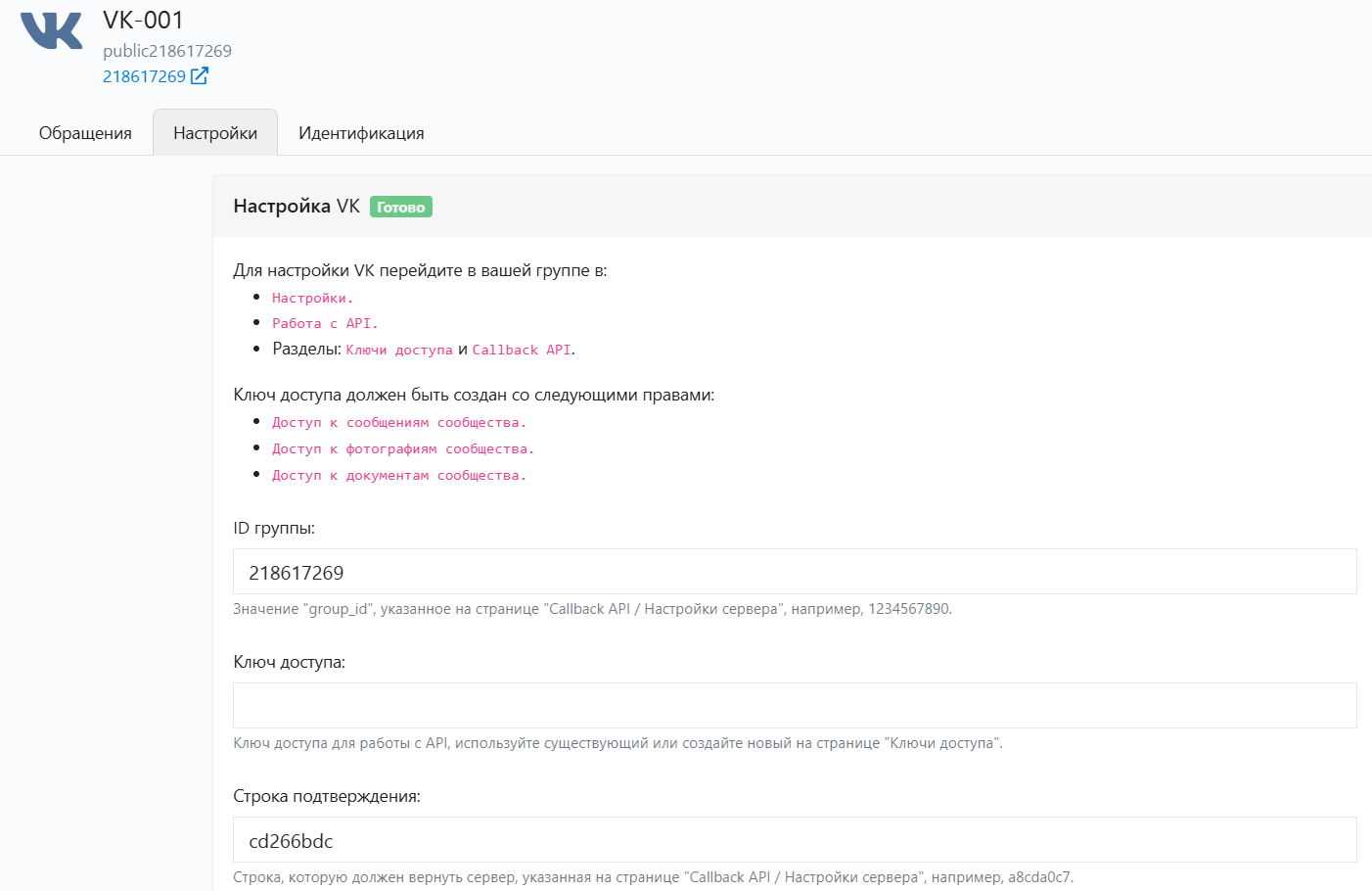Click the green Готово status badge
The width and height of the screenshot is (1372, 891).
click(401, 207)
